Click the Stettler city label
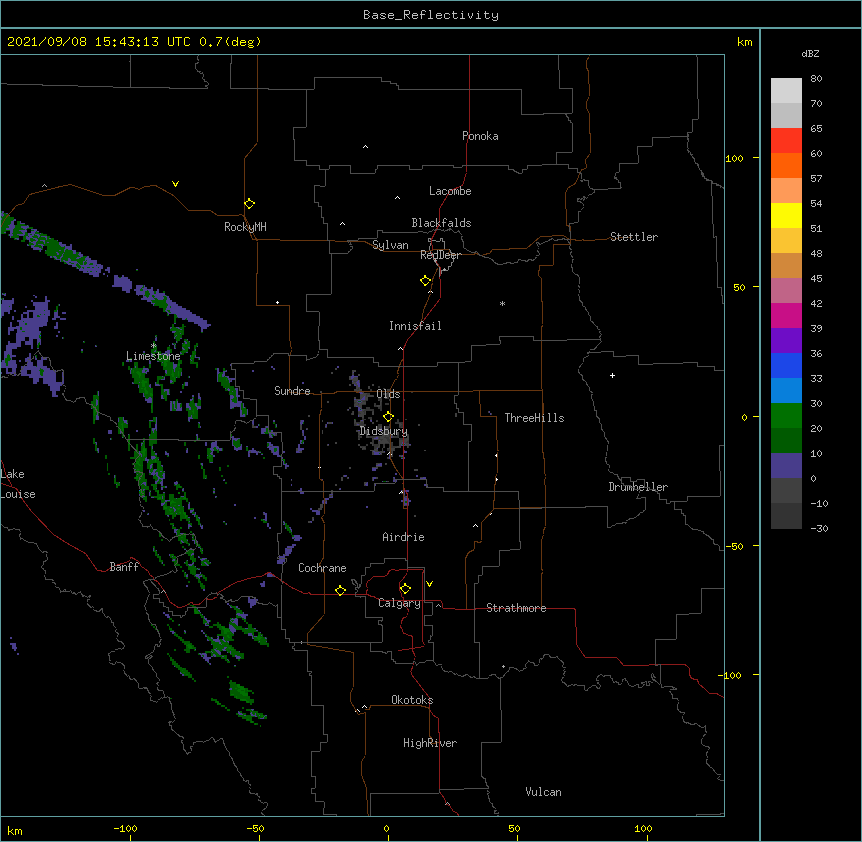This screenshot has width=862, height=842. pos(634,237)
